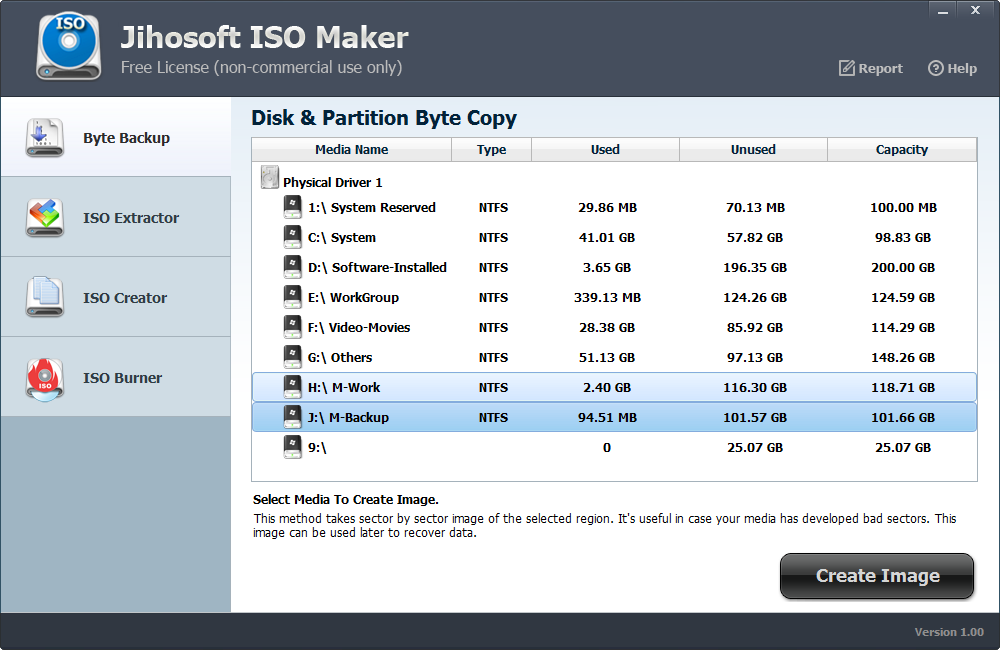The height and width of the screenshot is (650, 1000).
Task: Click the 85.92 GB unused value
Action: (x=755, y=327)
